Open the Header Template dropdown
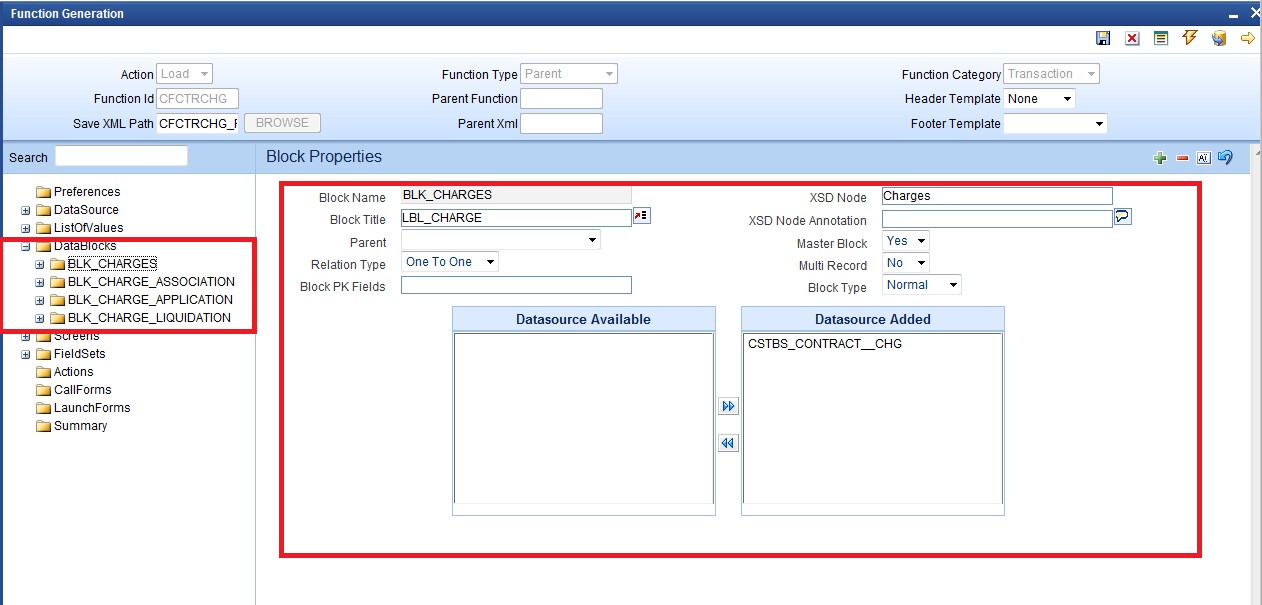Viewport: 1262px width, 605px height. (x=1040, y=99)
